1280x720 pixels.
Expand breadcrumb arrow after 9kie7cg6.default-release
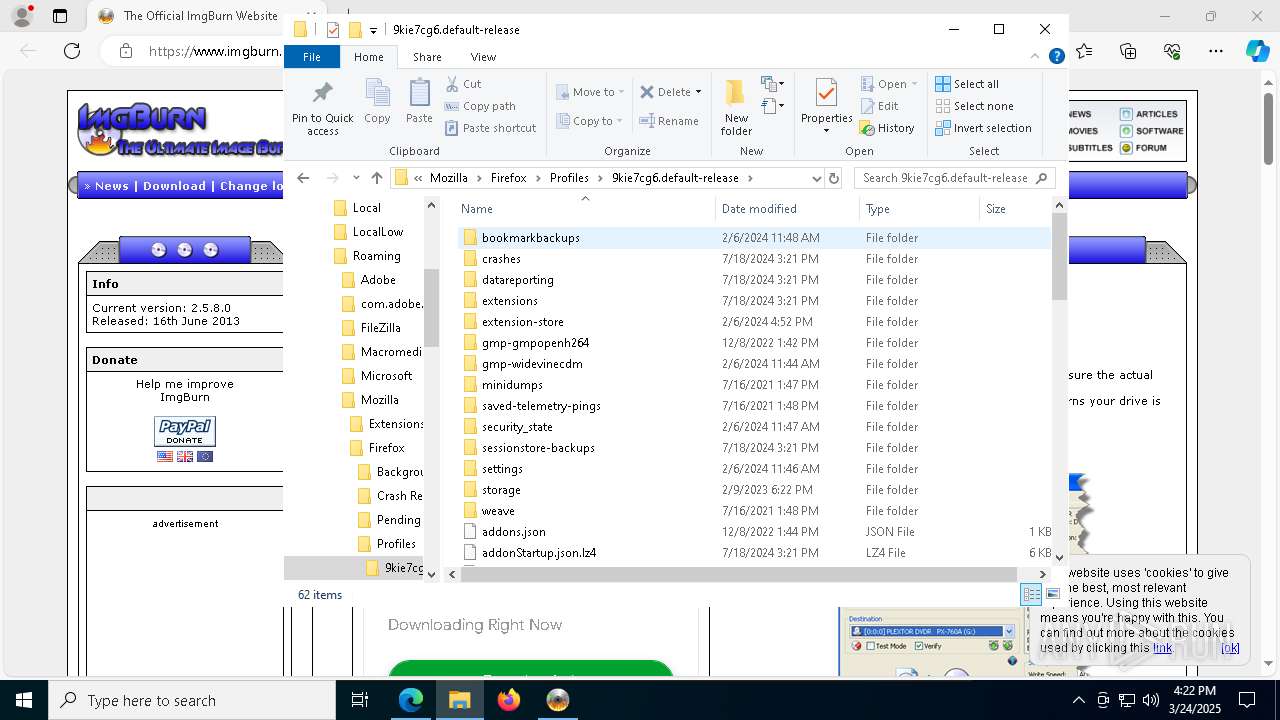[x=750, y=178]
